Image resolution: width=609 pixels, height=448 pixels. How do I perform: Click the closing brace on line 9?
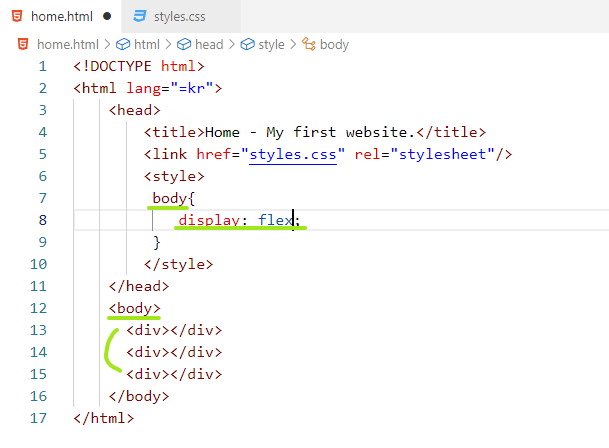pos(157,242)
